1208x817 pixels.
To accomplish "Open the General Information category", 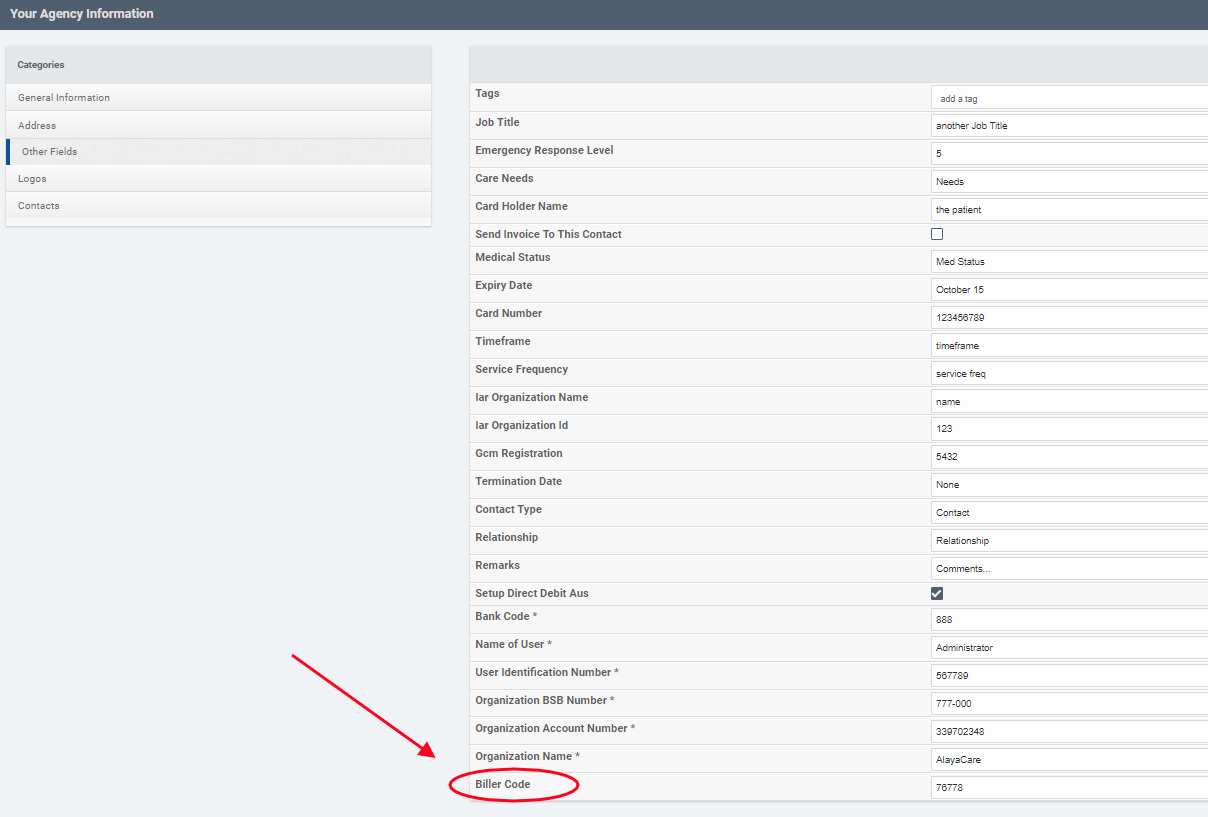I will point(64,98).
